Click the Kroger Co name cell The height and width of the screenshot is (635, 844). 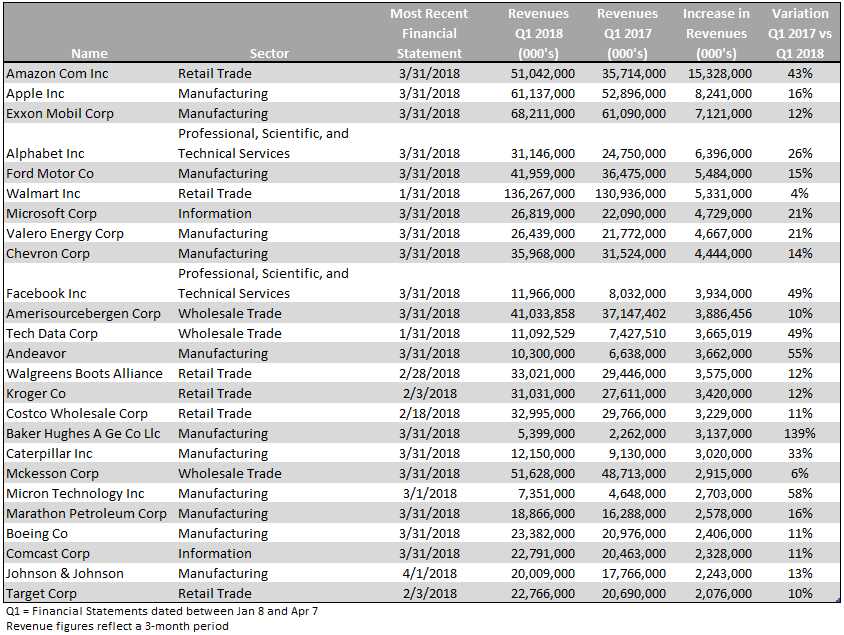coord(36,393)
